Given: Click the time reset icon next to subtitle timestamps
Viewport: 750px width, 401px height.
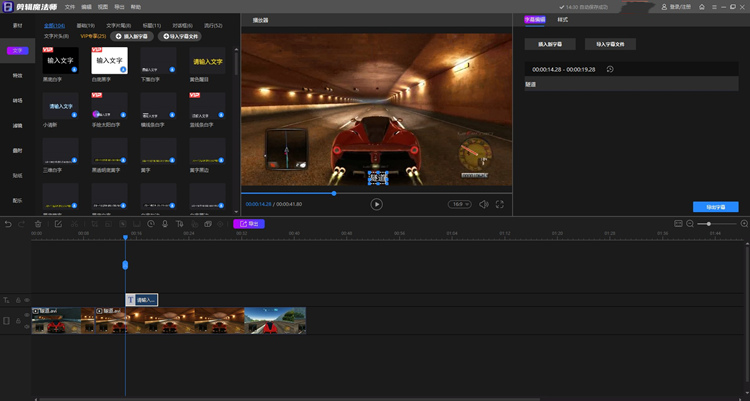Looking at the screenshot, I should coord(610,69).
